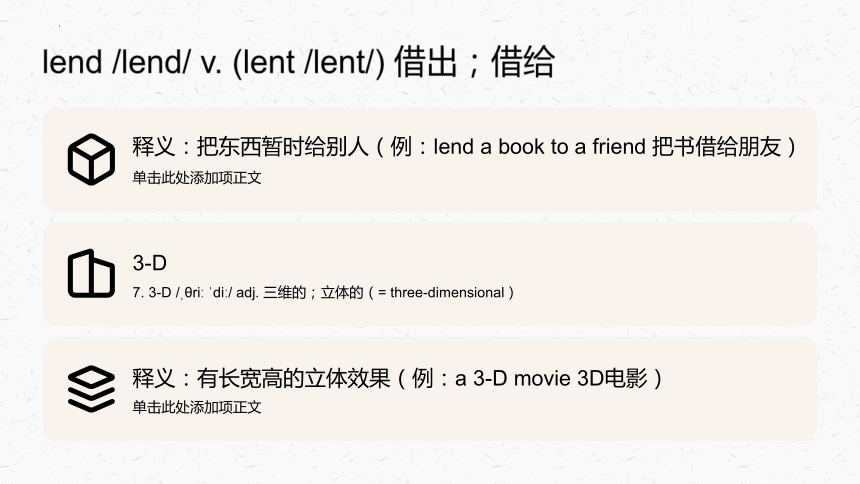Click the 3D cube icon in the first card
Screen dimensions: 860x484
92,159
